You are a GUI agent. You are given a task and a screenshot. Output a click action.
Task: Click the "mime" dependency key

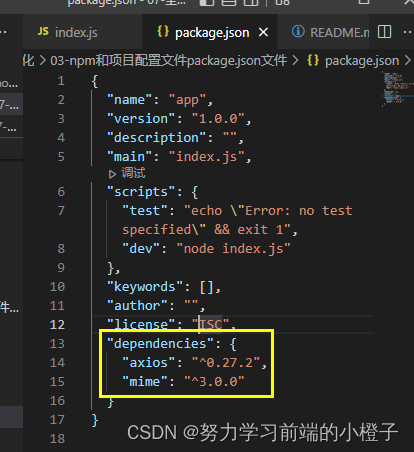145,382
